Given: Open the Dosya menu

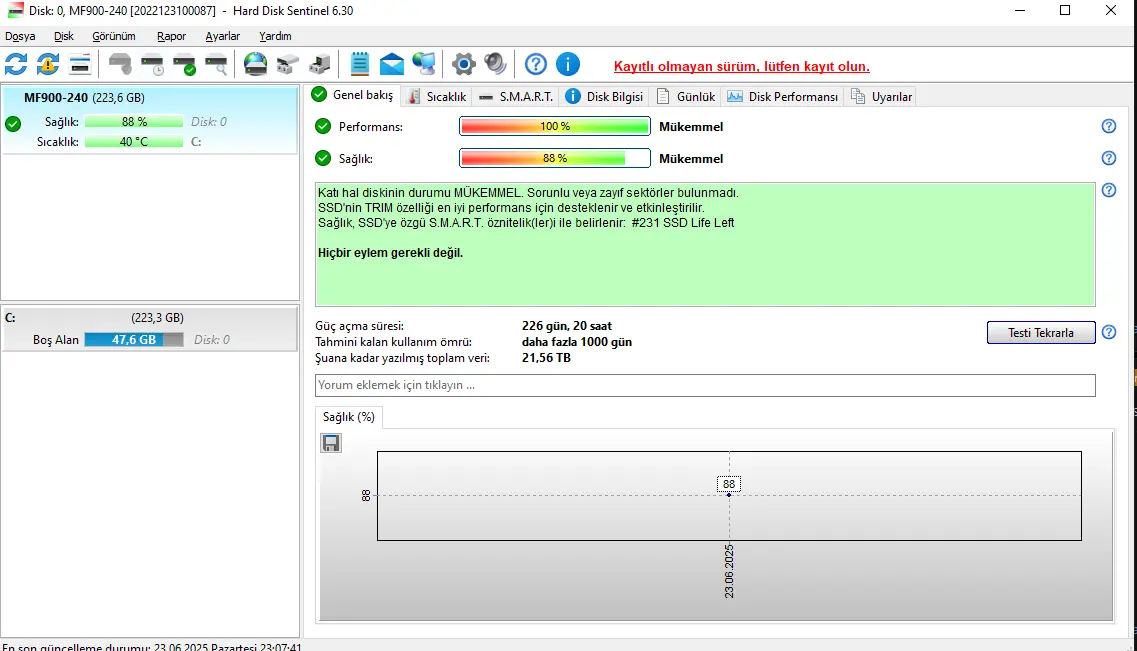Looking at the screenshot, I should 20,36.
